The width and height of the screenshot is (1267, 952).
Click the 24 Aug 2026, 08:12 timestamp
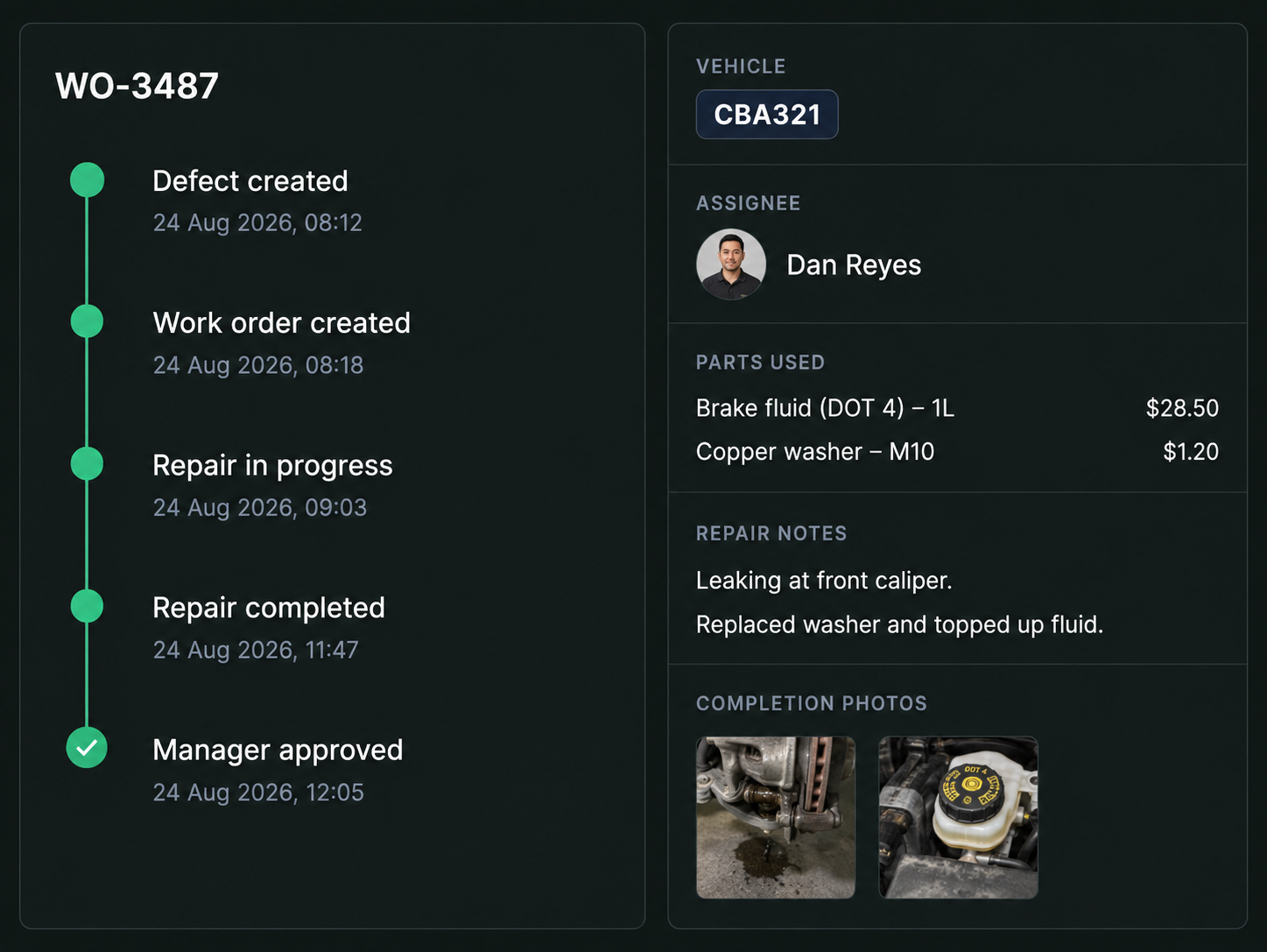click(257, 222)
